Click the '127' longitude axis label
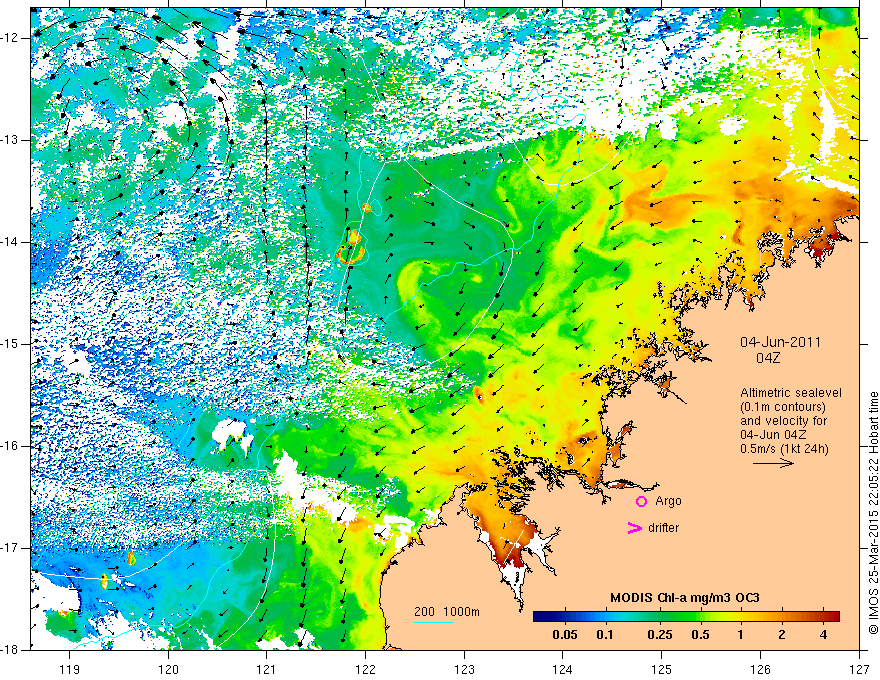880x680 pixels. click(859, 670)
